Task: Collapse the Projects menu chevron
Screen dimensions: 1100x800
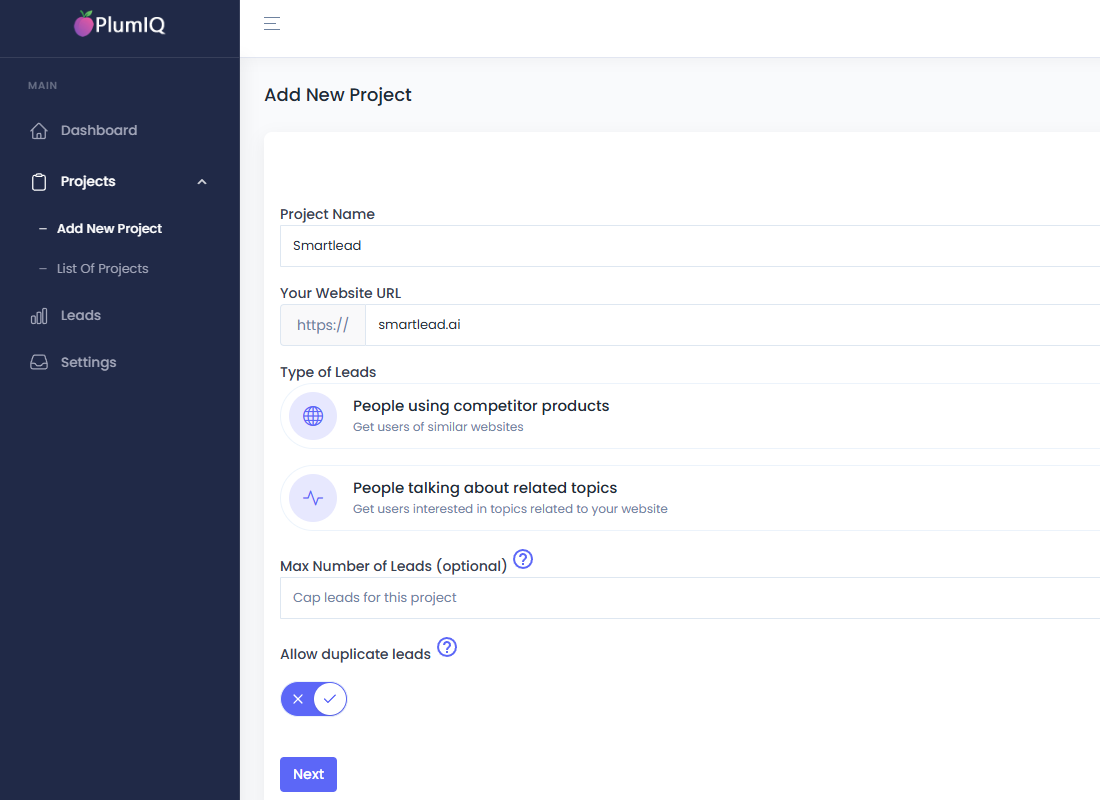Action: [x=202, y=182]
